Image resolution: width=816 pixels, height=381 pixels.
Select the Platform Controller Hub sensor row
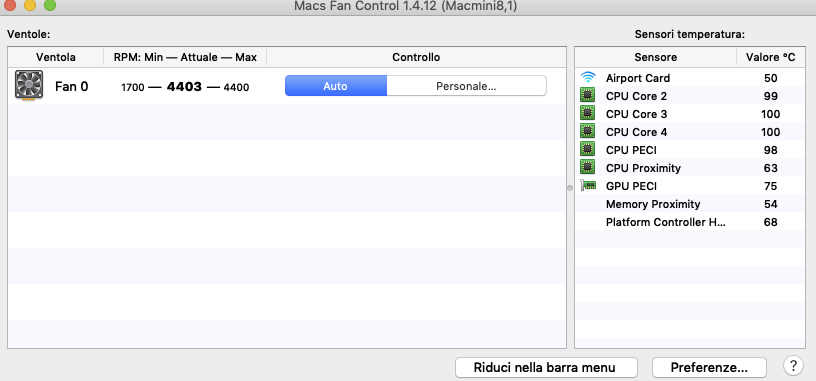690,222
